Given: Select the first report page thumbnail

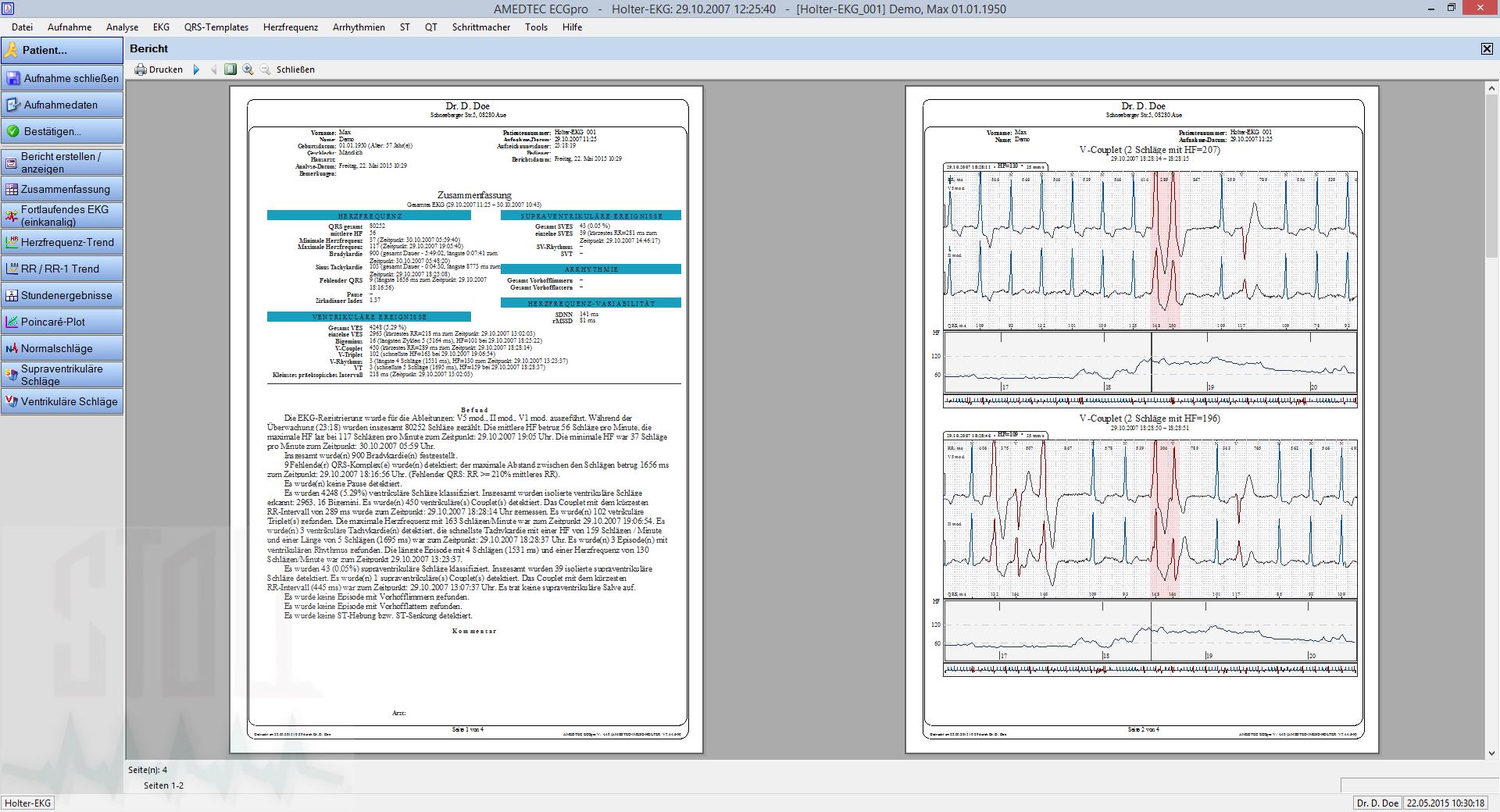Looking at the screenshot, I should point(466,422).
